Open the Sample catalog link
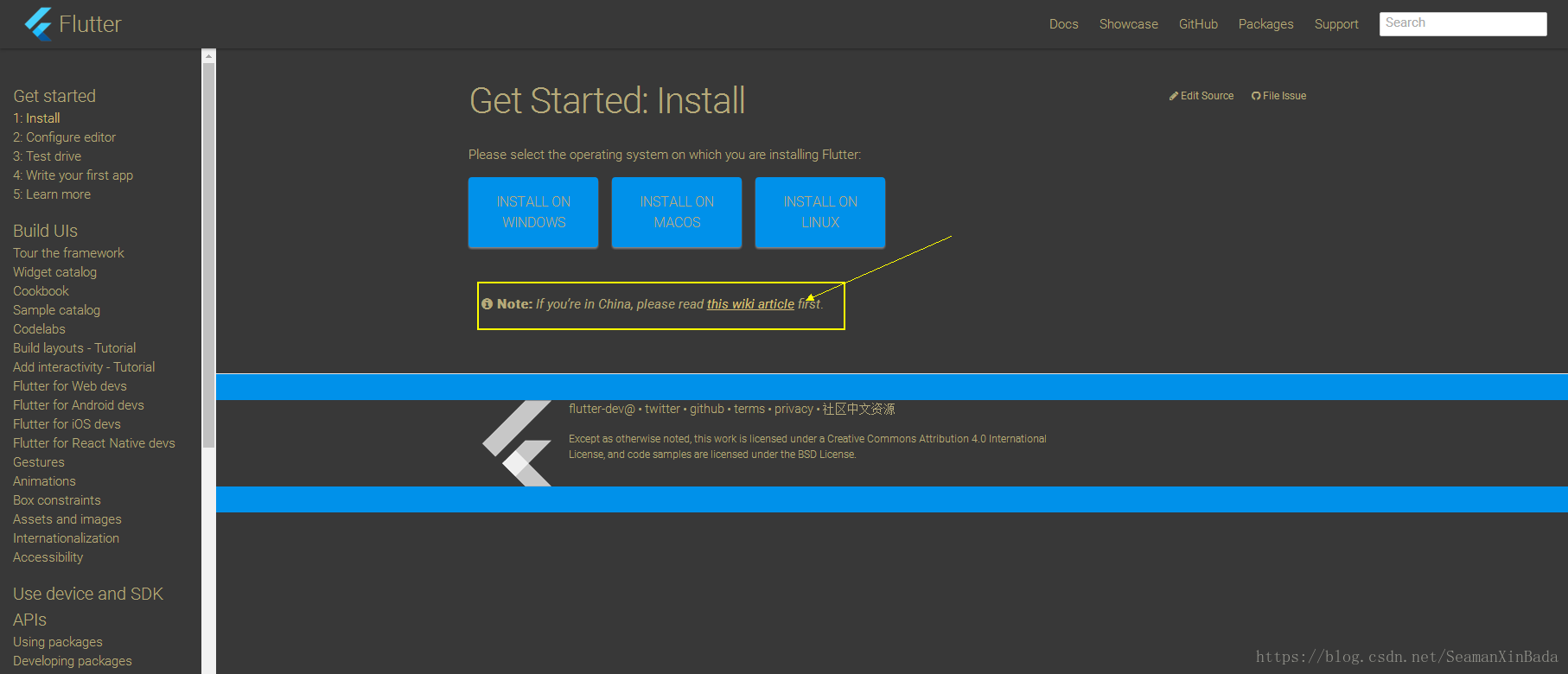Viewport: 1568px width, 674px height. pos(56,310)
